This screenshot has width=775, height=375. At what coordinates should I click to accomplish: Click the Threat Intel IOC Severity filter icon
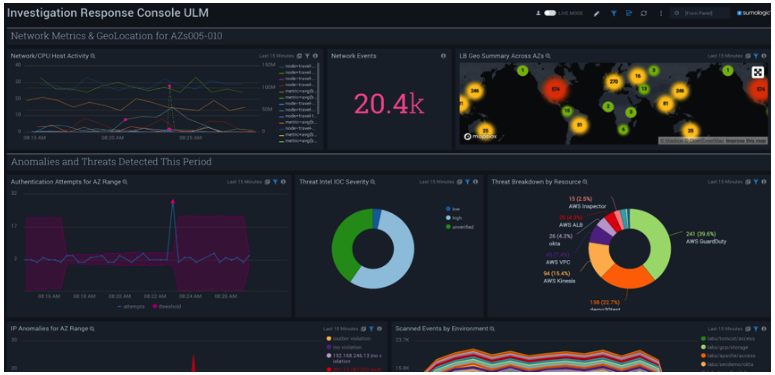[x=468, y=182]
